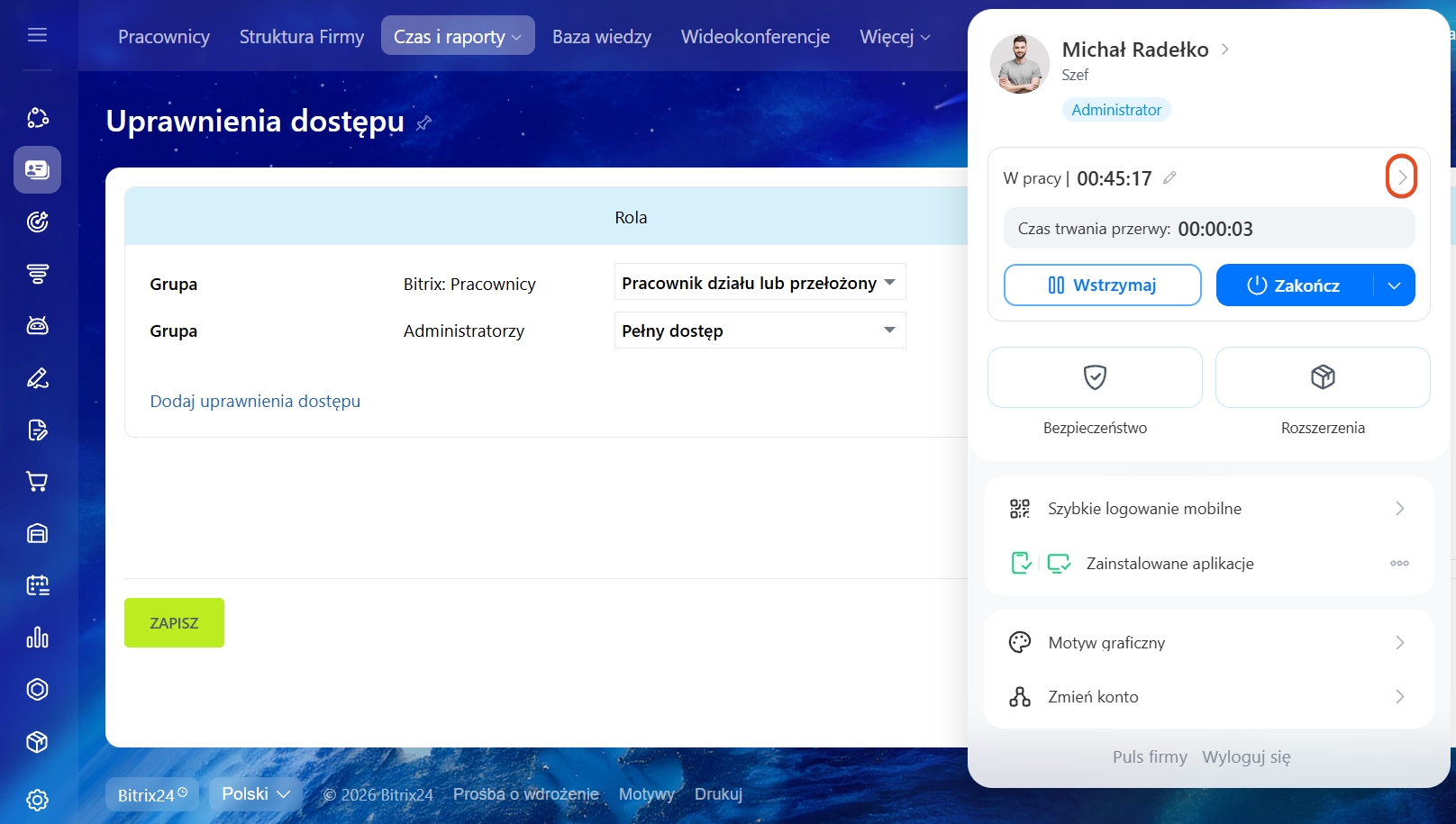Open the Bezpieczeństwo shield tile
Image resolution: width=1456 pixels, height=824 pixels.
point(1095,377)
